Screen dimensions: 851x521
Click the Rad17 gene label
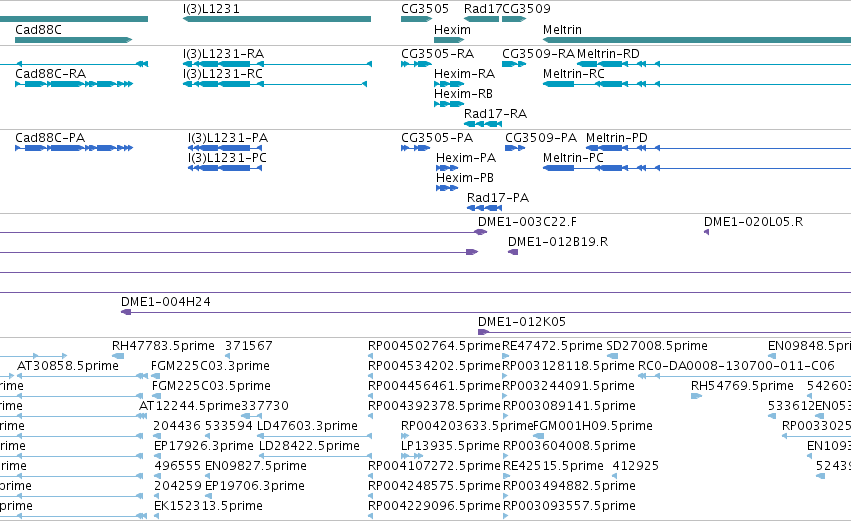click(483, 9)
